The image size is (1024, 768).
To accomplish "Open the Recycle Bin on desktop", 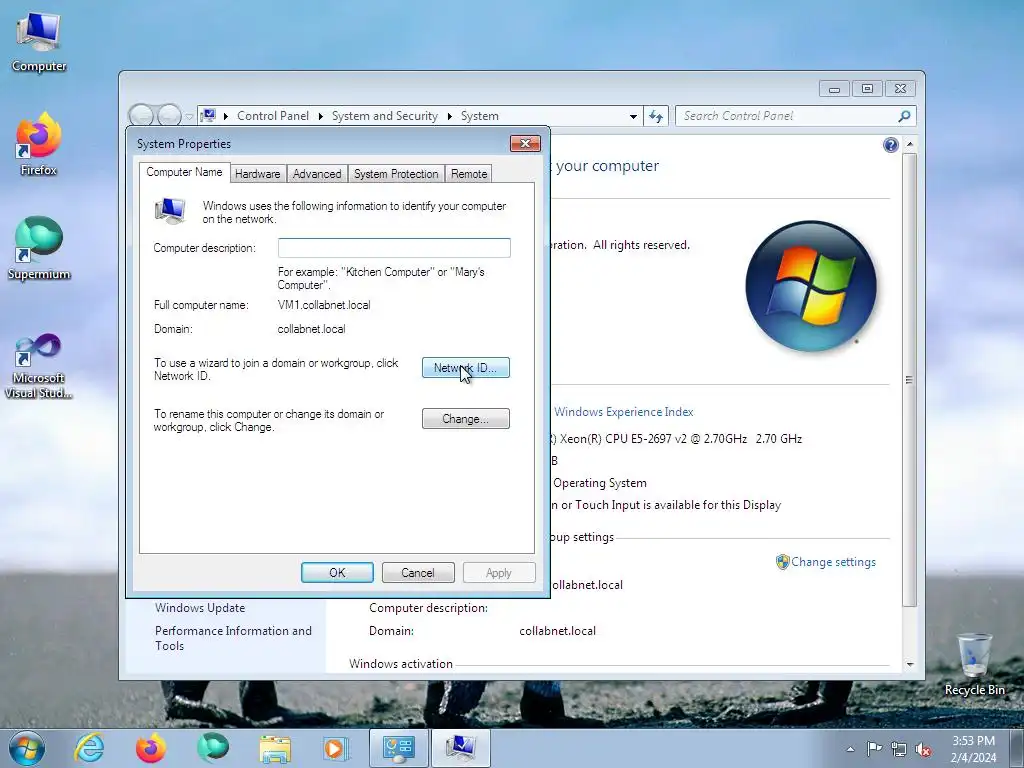I will coord(974,664).
